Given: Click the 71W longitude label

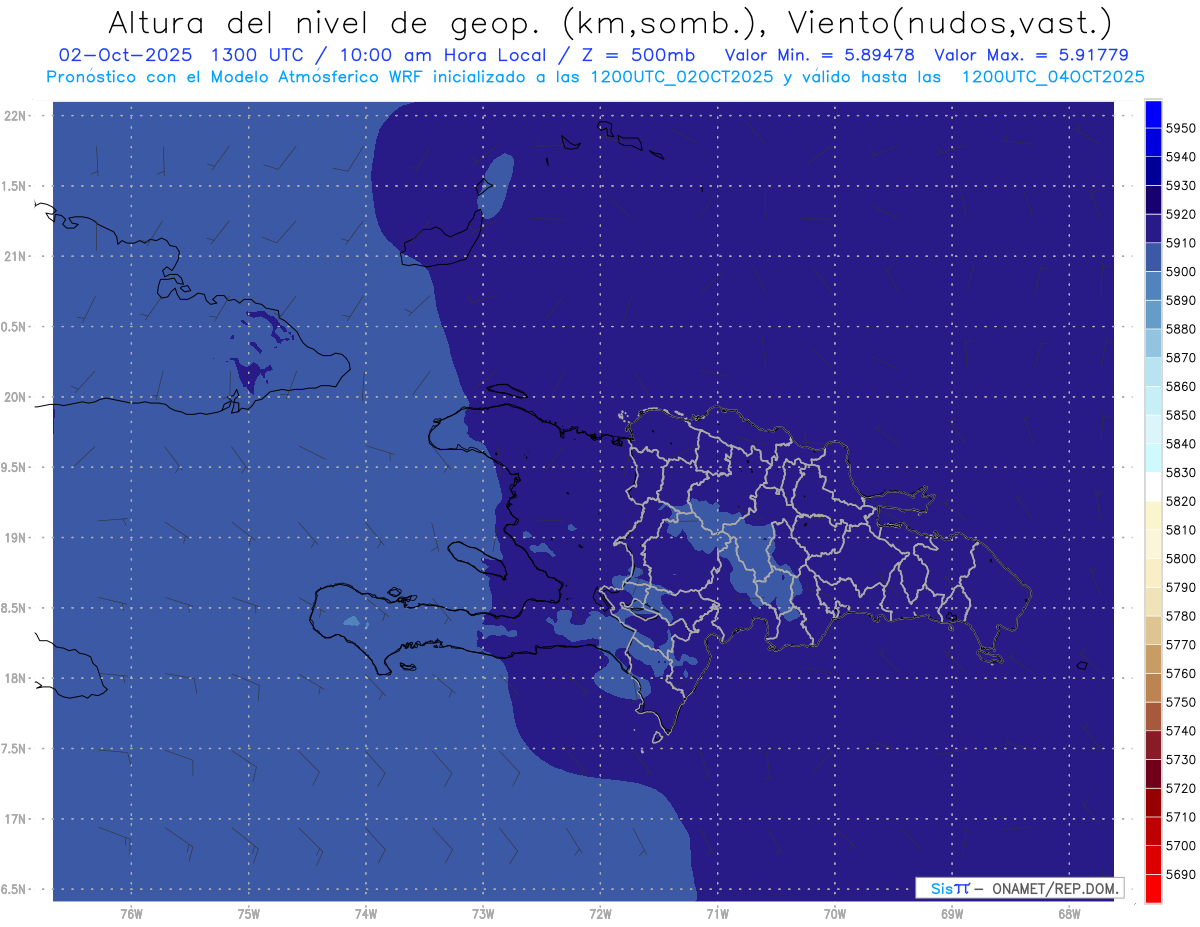Looking at the screenshot, I should pyautogui.click(x=717, y=914).
